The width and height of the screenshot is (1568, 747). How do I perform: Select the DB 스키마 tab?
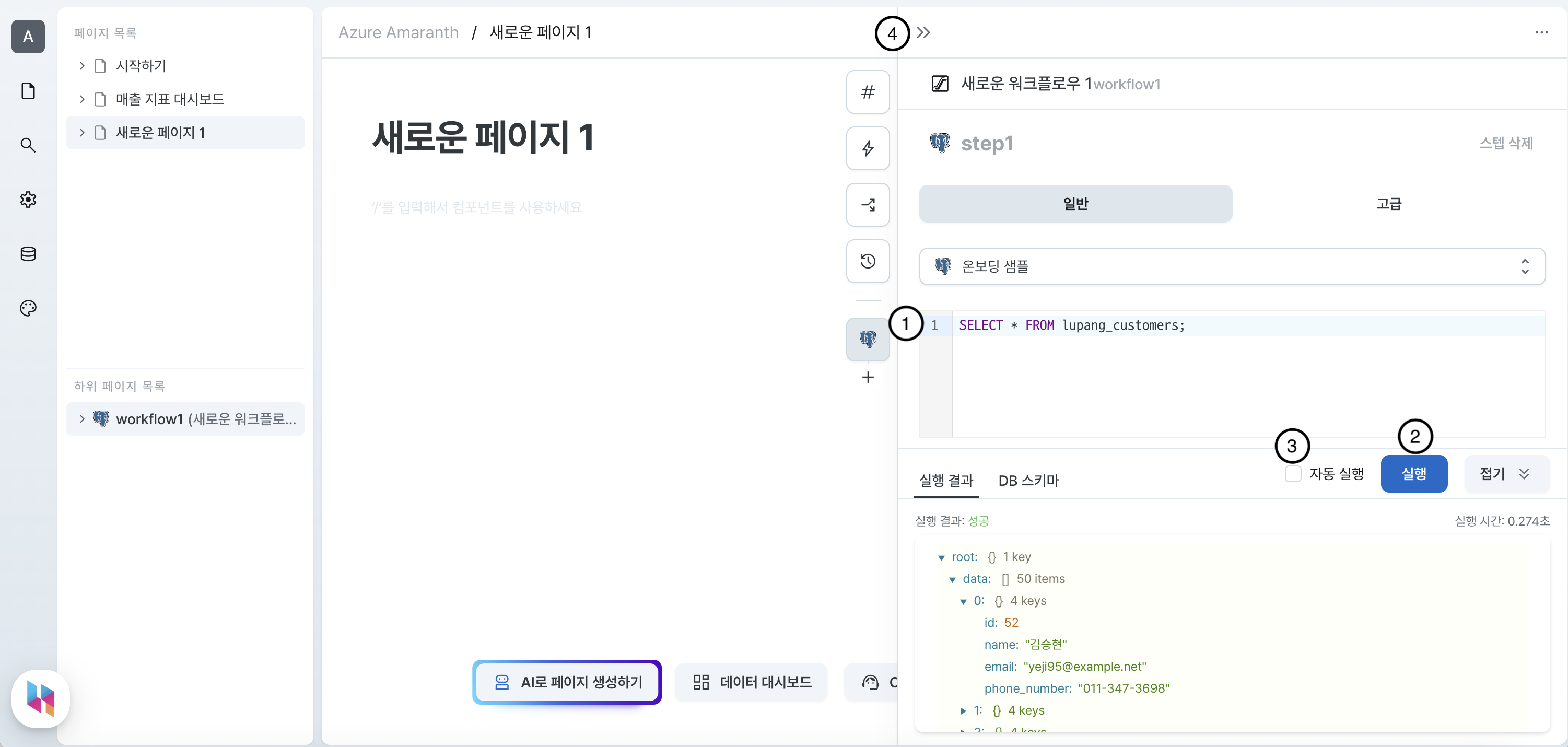pos(1028,481)
